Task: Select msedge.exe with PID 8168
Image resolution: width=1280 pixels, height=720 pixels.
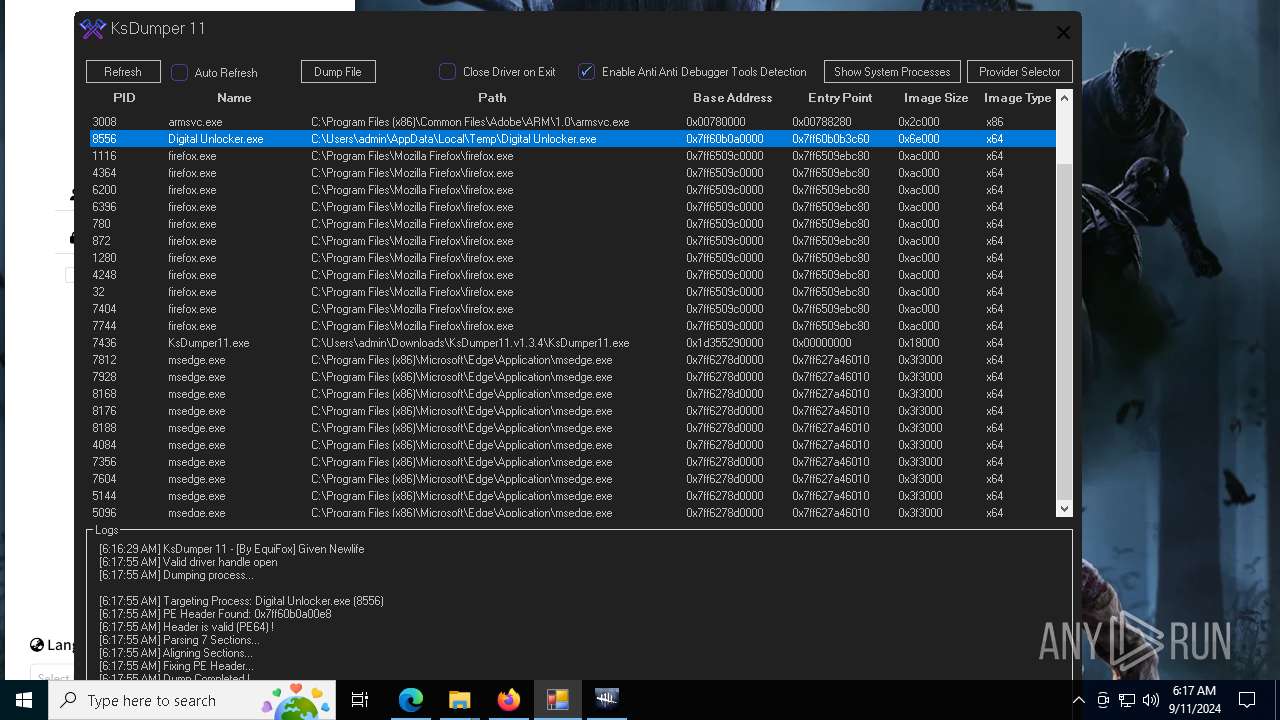Action: [x=572, y=394]
